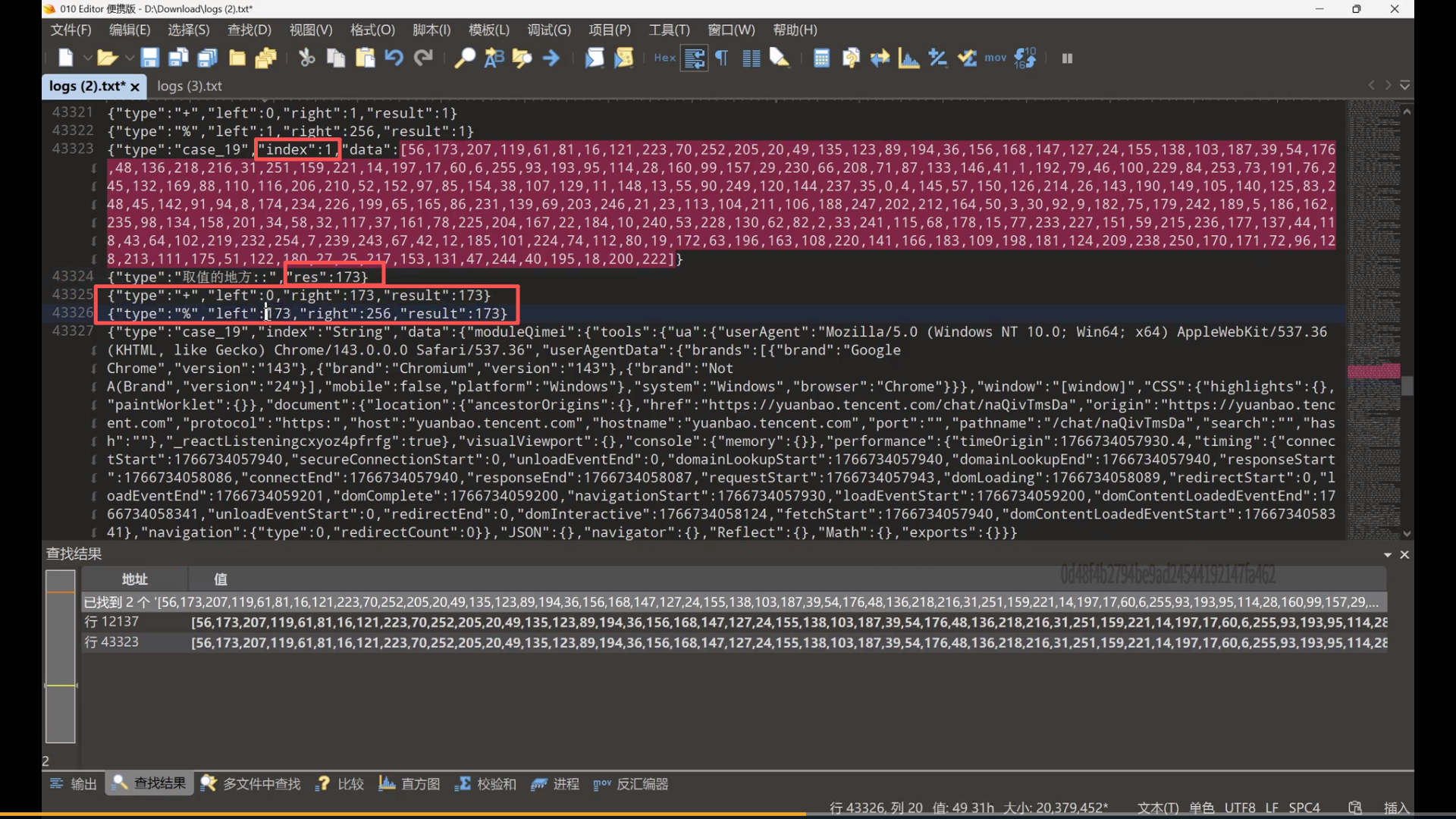Image resolution: width=1456 pixels, height=819 pixels.
Task: Click the Goto arrow icon
Action: click(x=551, y=58)
